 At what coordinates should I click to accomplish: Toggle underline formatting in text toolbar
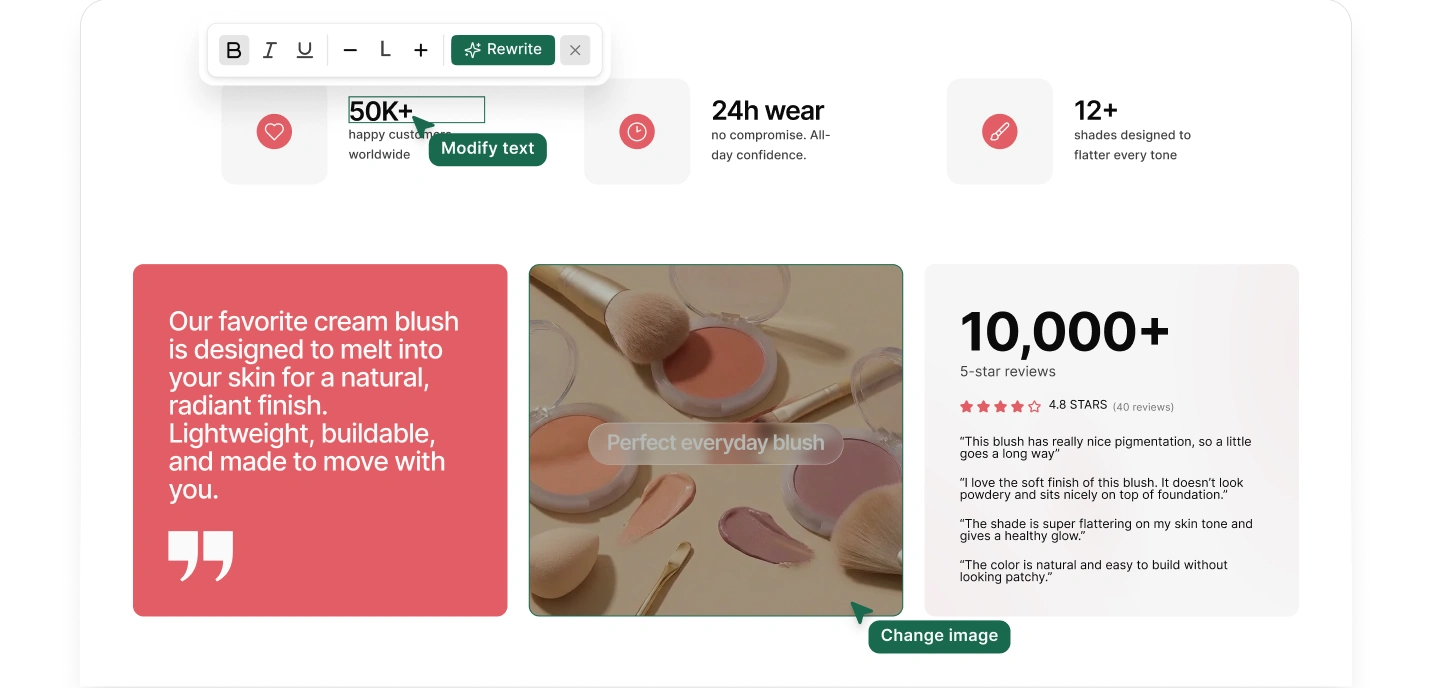click(305, 50)
